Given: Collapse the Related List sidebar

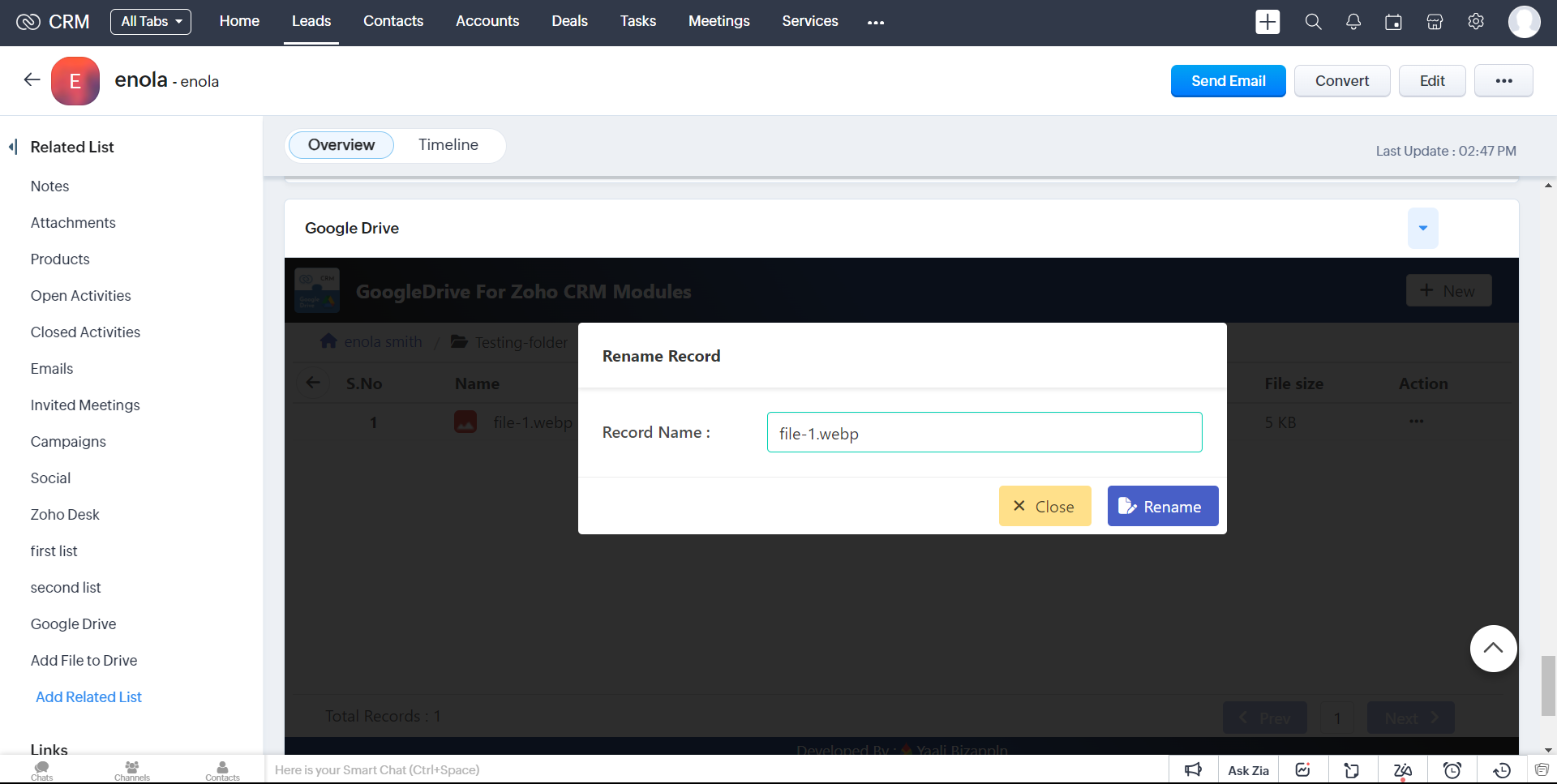Looking at the screenshot, I should click(13, 147).
